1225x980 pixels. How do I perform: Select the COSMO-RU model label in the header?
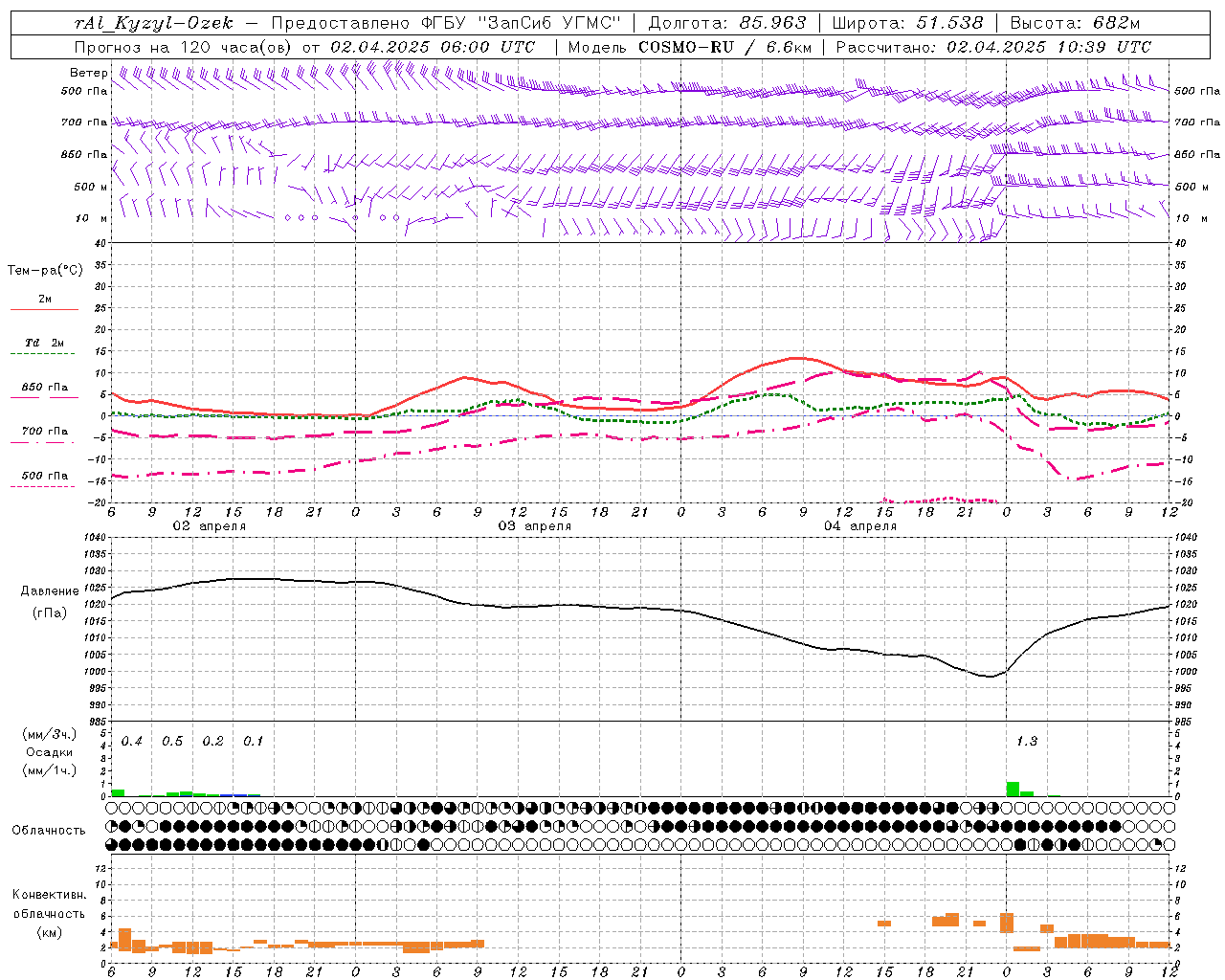(686, 47)
